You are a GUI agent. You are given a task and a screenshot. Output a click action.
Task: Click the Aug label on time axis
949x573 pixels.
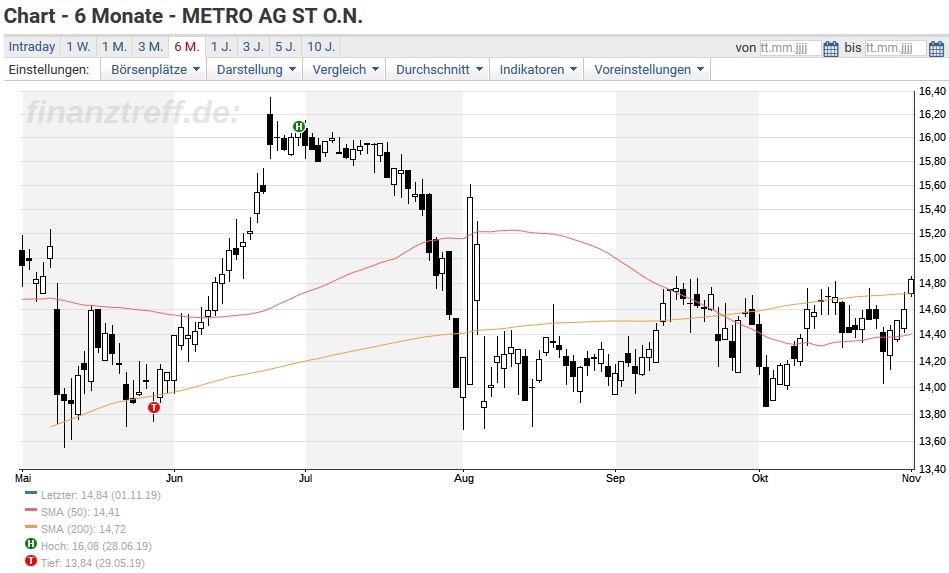point(464,478)
